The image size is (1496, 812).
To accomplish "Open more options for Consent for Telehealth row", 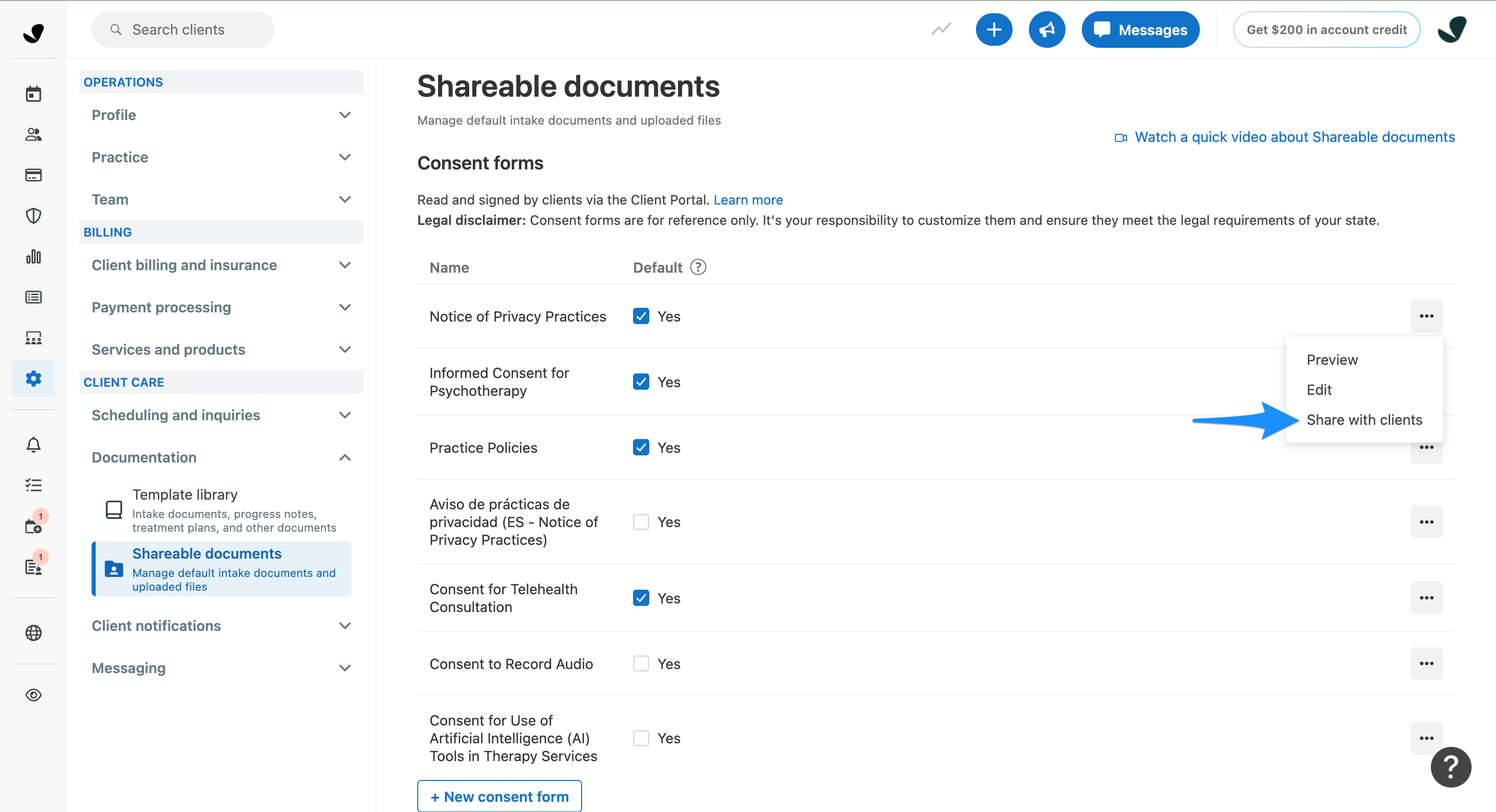I will tap(1426, 598).
